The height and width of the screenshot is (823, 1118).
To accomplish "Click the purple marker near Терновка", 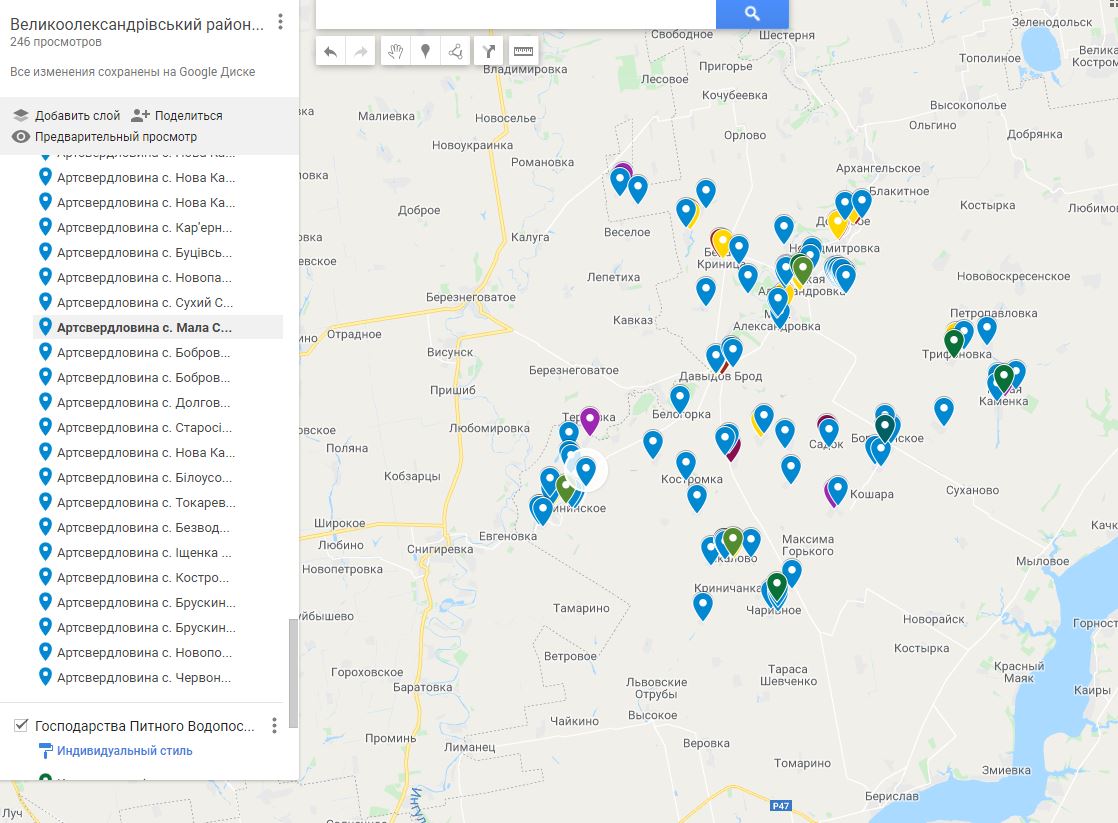I will click(x=590, y=419).
